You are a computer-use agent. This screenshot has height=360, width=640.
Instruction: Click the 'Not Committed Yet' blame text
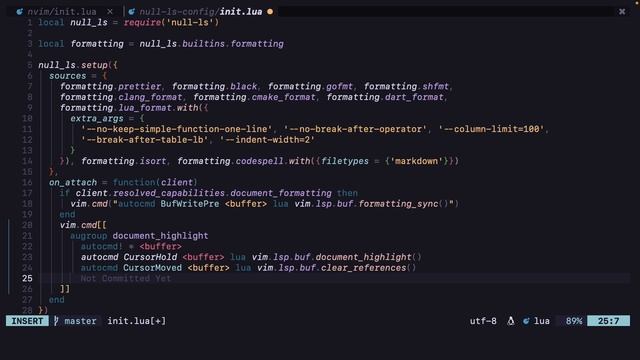[x=126, y=278]
